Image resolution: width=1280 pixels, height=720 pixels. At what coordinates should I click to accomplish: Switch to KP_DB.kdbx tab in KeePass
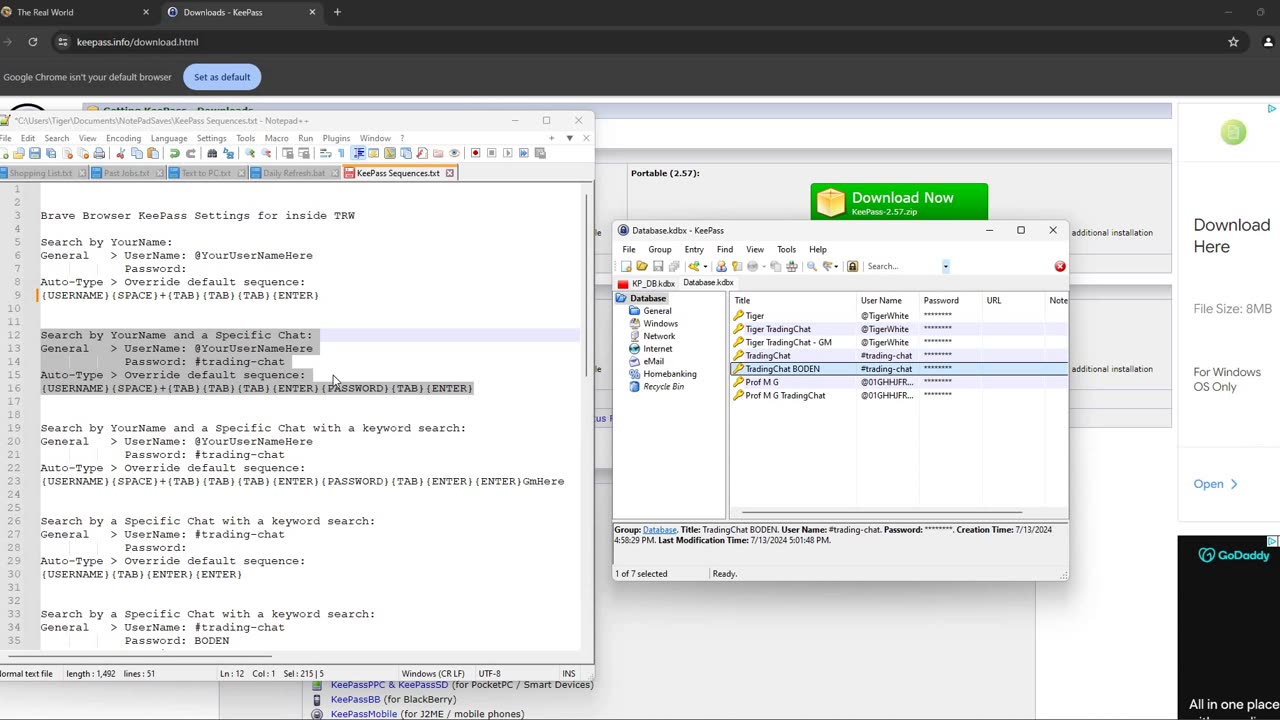coord(647,283)
